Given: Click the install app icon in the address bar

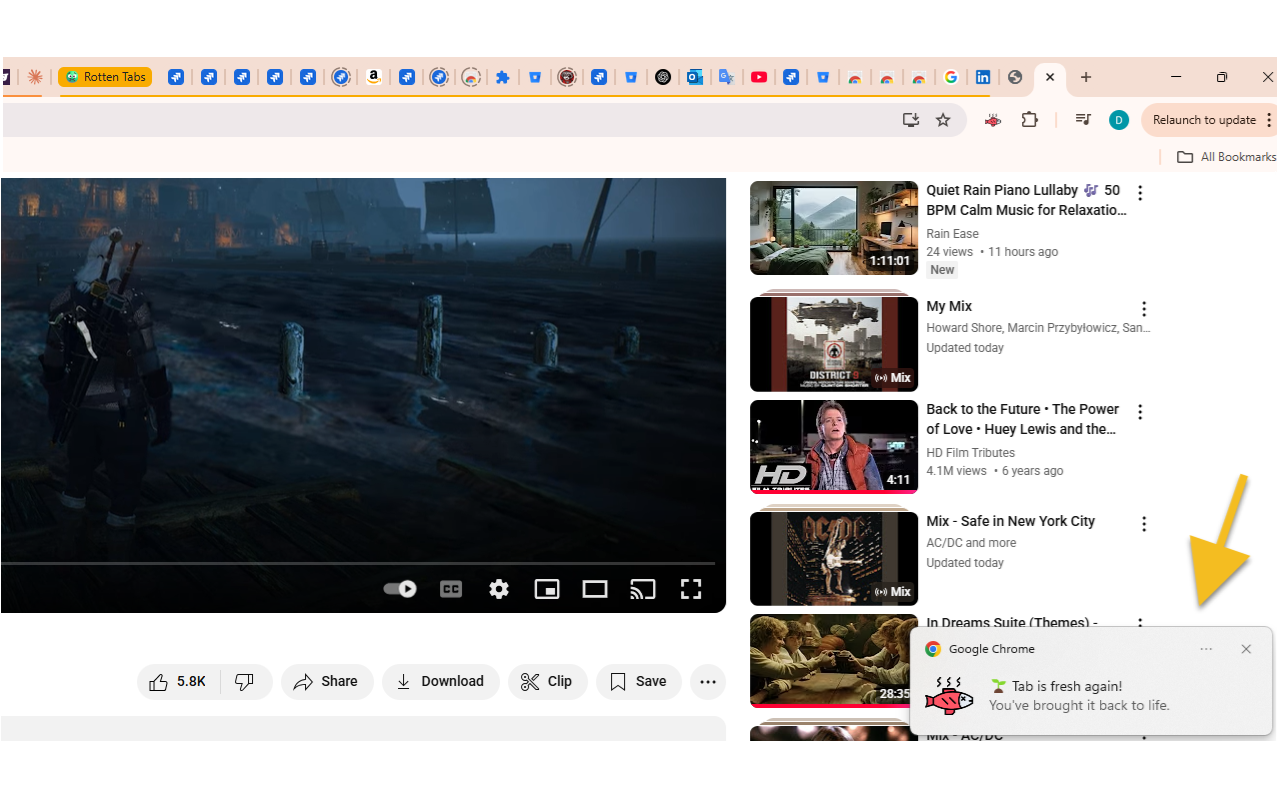Looking at the screenshot, I should click(x=911, y=120).
